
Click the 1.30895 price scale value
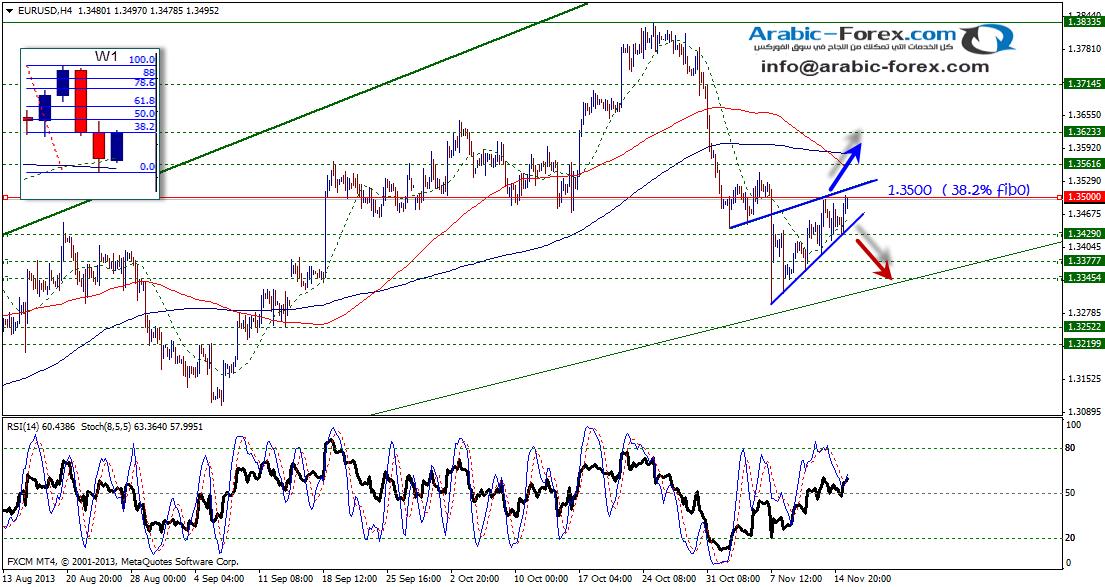[1084, 411]
